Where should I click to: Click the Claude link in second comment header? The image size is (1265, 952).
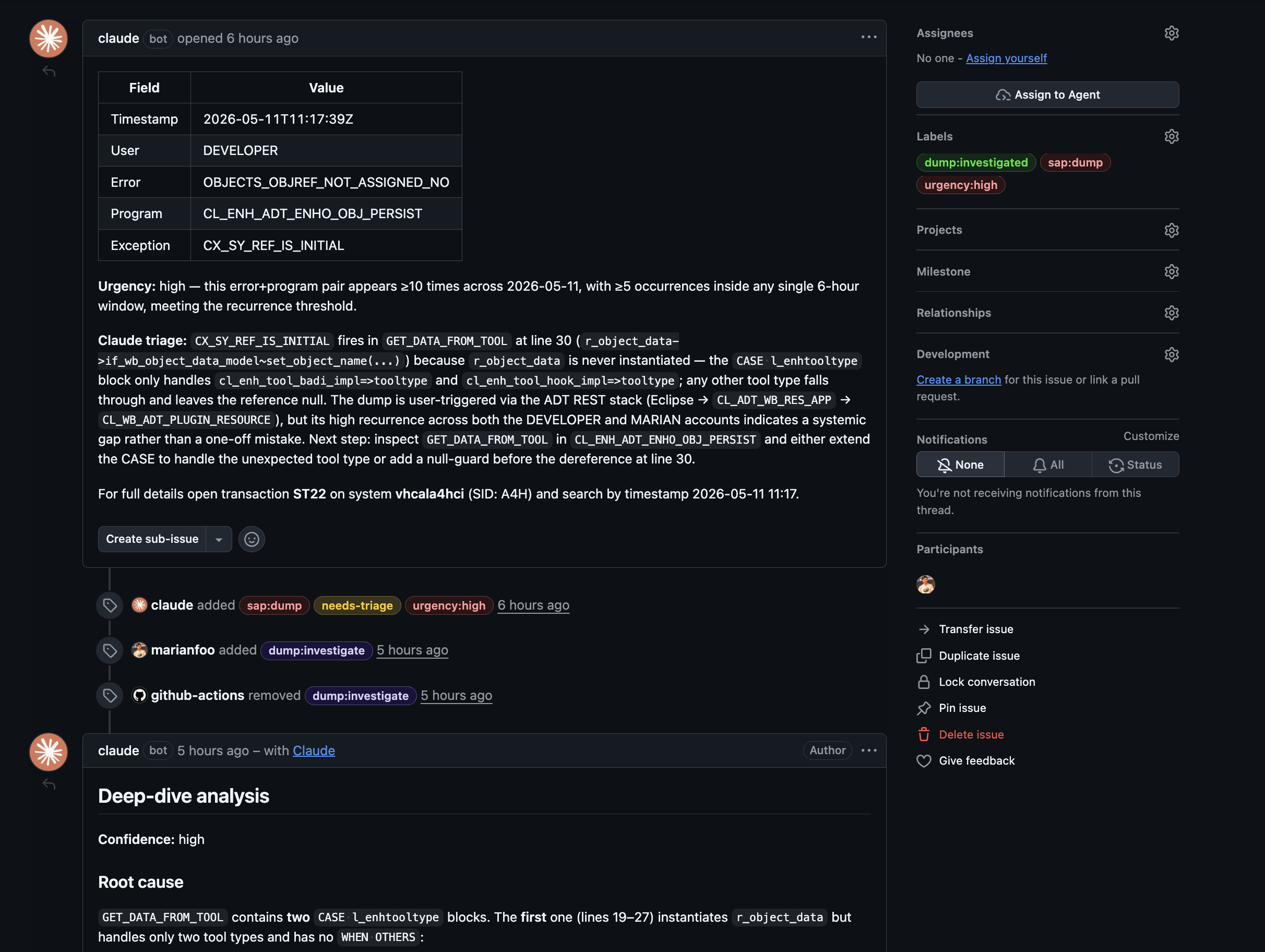tap(314, 751)
